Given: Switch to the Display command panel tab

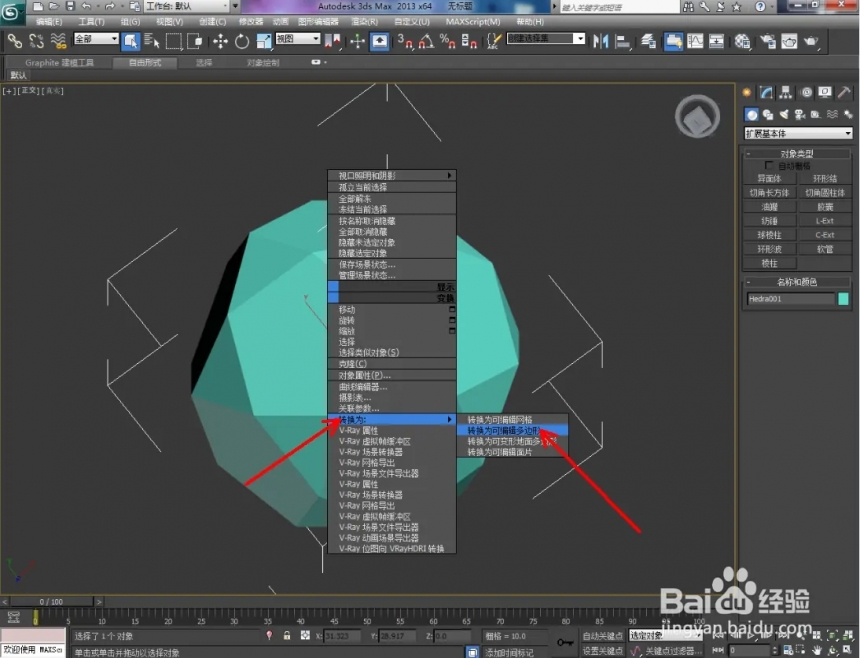Looking at the screenshot, I should pyautogui.click(x=825, y=93).
